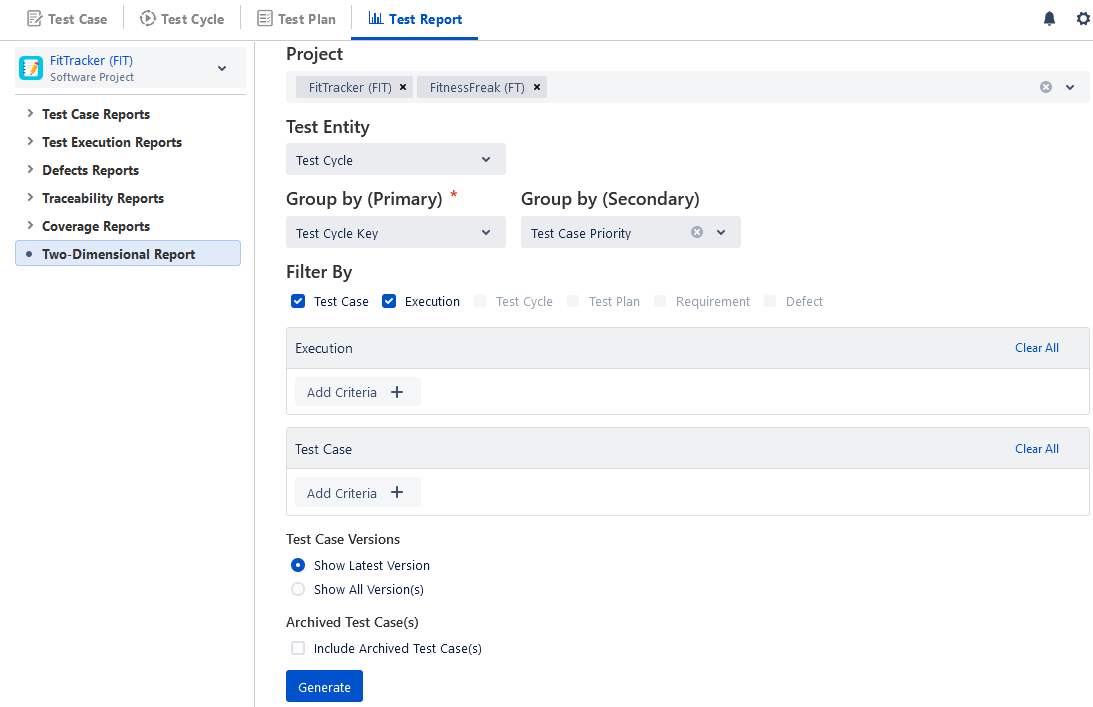
Task: Open the Group by (Primary) dropdown
Action: pos(396,233)
